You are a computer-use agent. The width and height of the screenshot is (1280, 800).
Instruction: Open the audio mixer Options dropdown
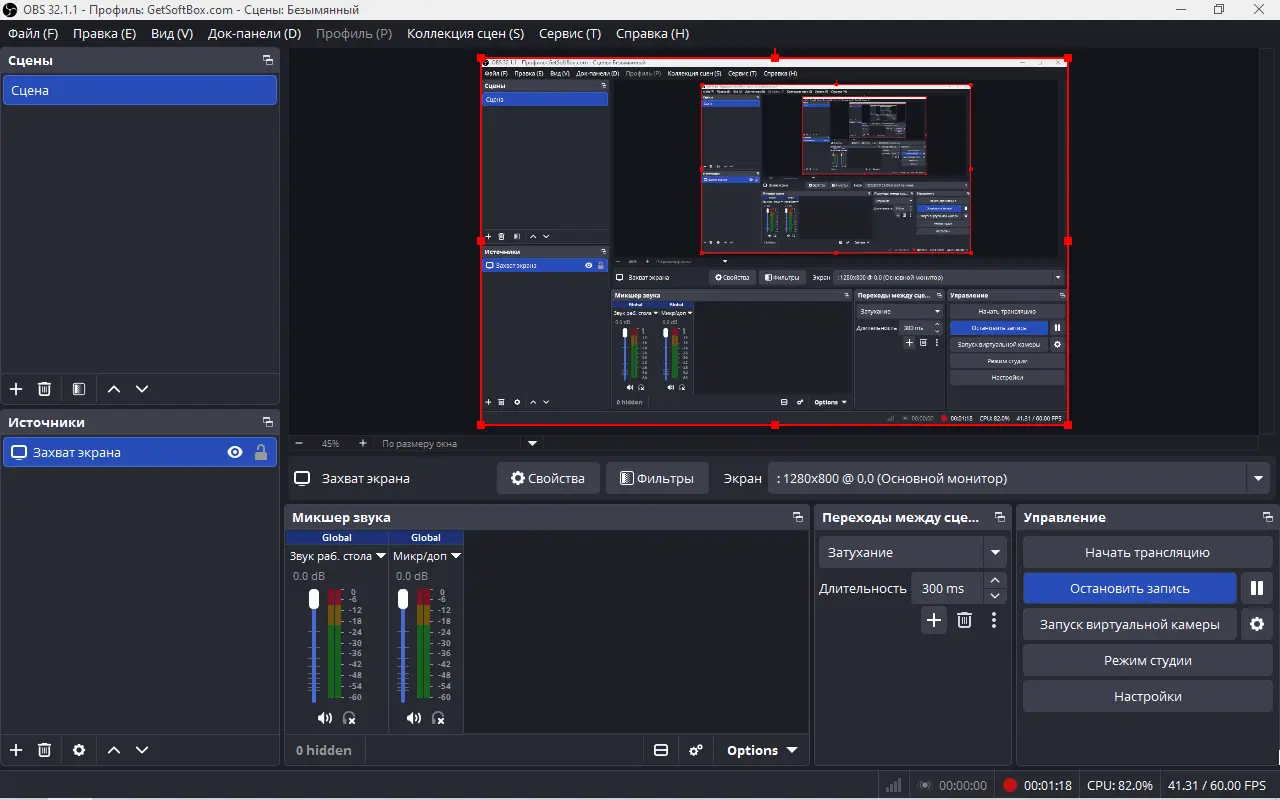[761, 750]
